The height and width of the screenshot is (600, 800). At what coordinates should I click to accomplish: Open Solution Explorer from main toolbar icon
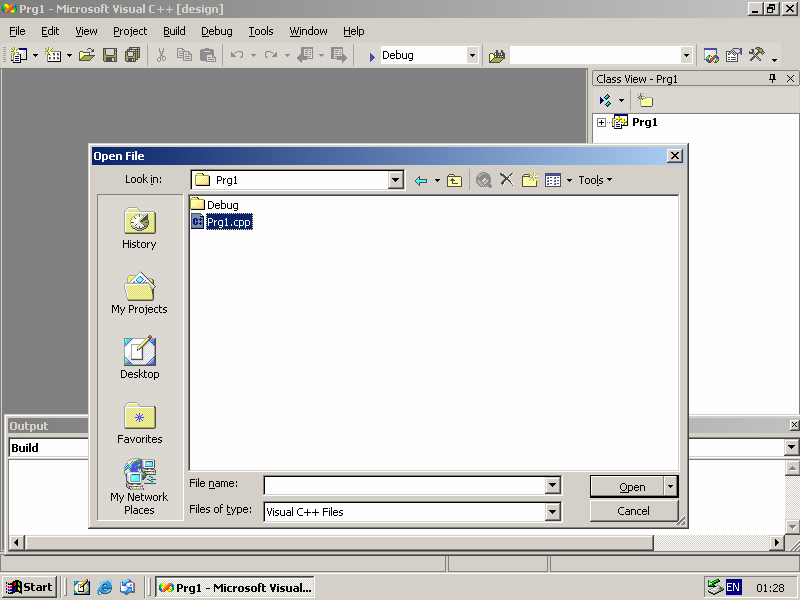[x=711, y=55]
